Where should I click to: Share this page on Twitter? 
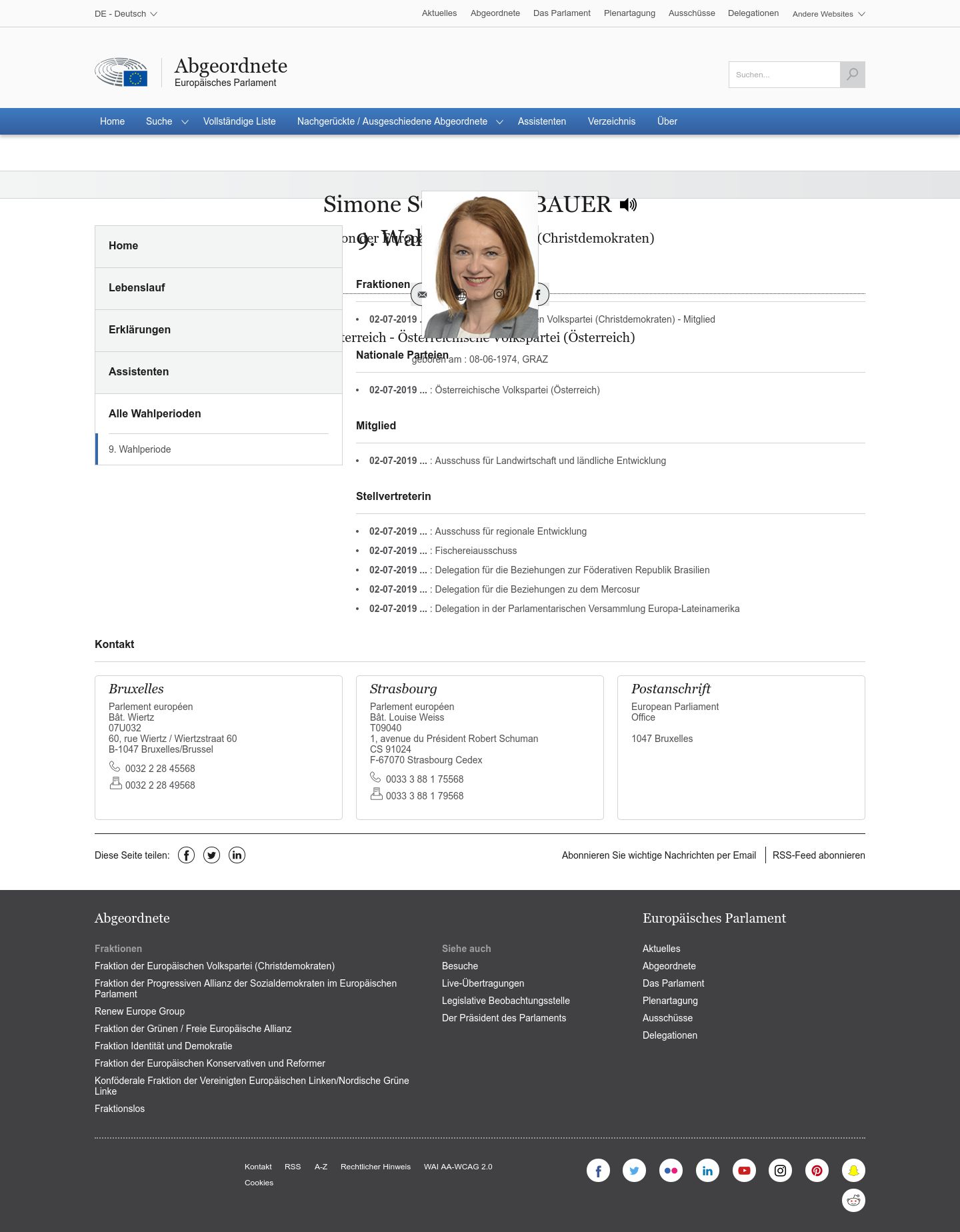tap(211, 855)
